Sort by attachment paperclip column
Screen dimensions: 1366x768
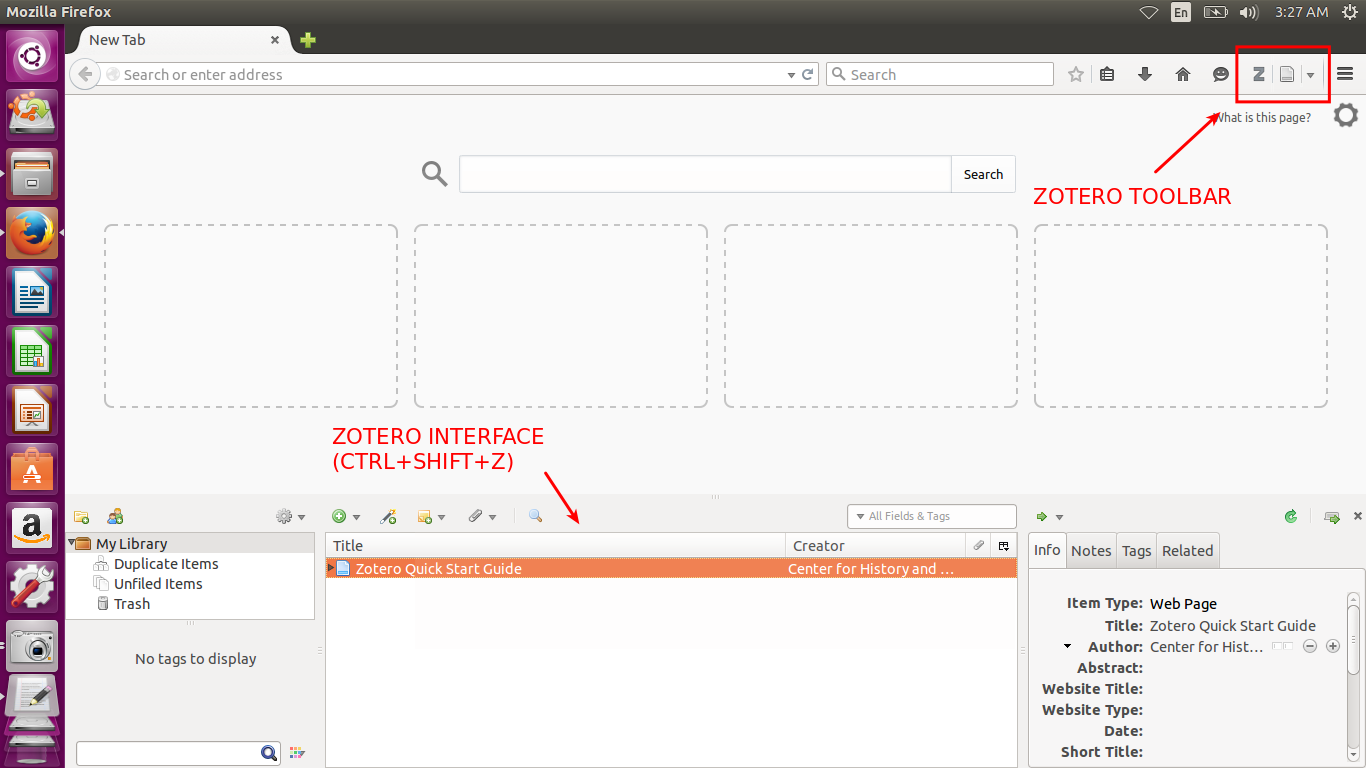click(979, 545)
